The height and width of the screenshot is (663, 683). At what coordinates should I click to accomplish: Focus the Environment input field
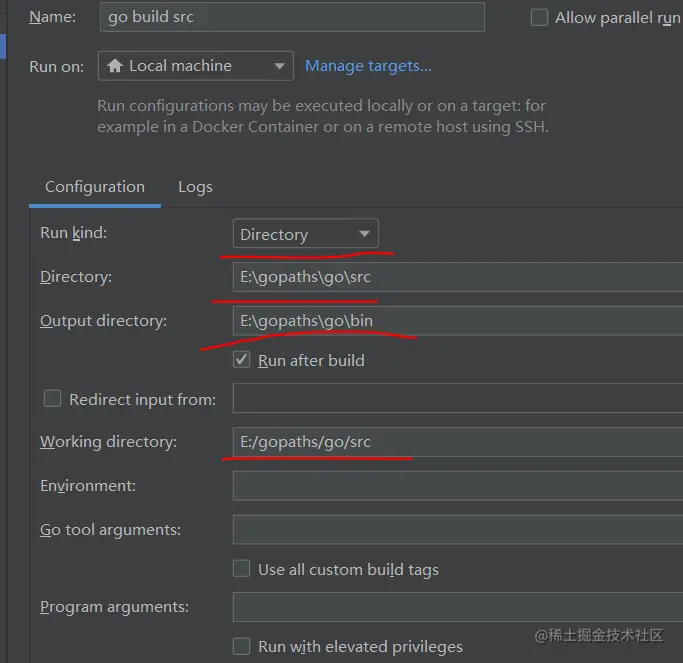click(x=457, y=486)
